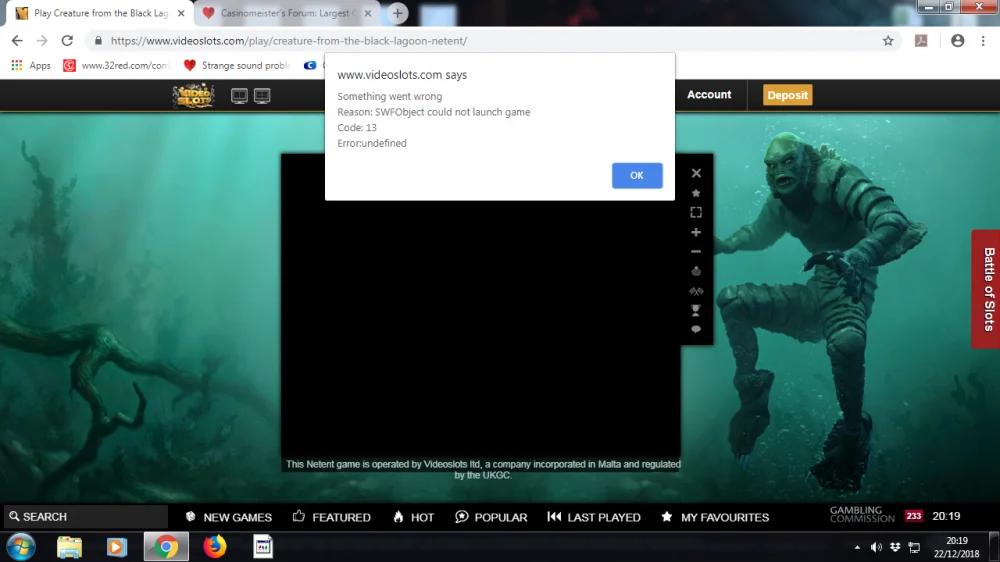Go back in browser history

pyautogui.click(x=17, y=41)
